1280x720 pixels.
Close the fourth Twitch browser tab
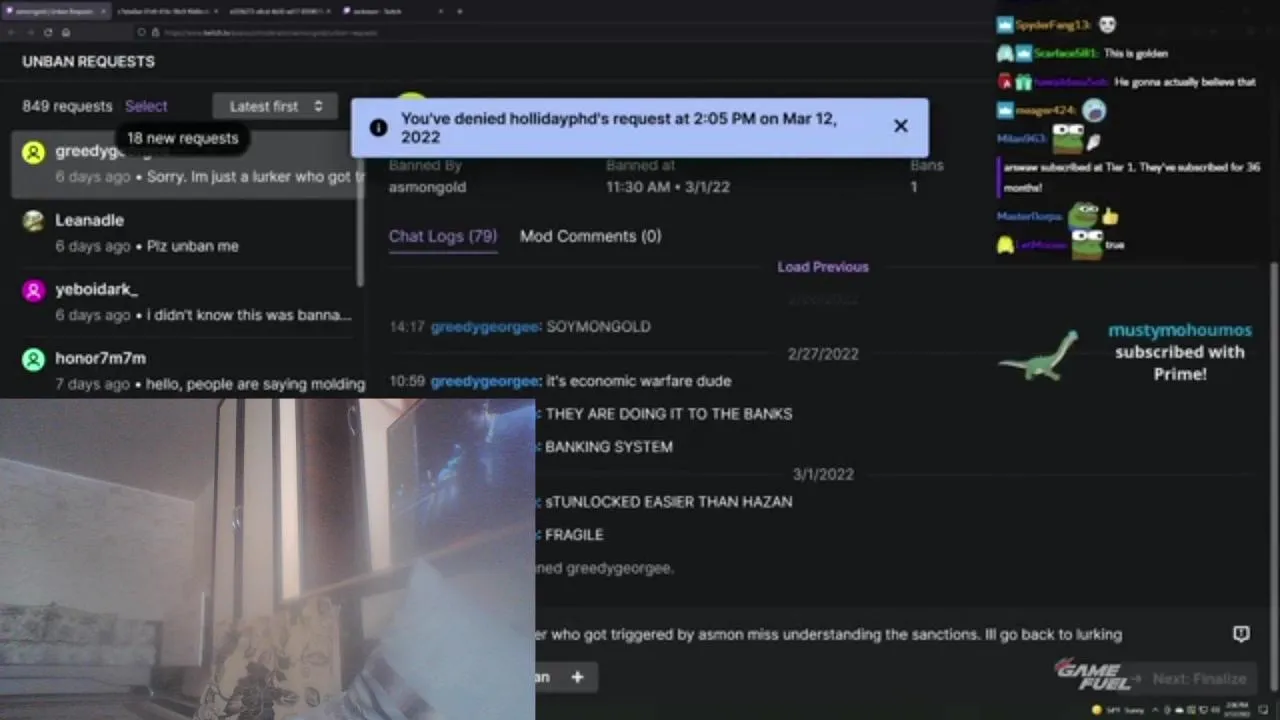440,11
